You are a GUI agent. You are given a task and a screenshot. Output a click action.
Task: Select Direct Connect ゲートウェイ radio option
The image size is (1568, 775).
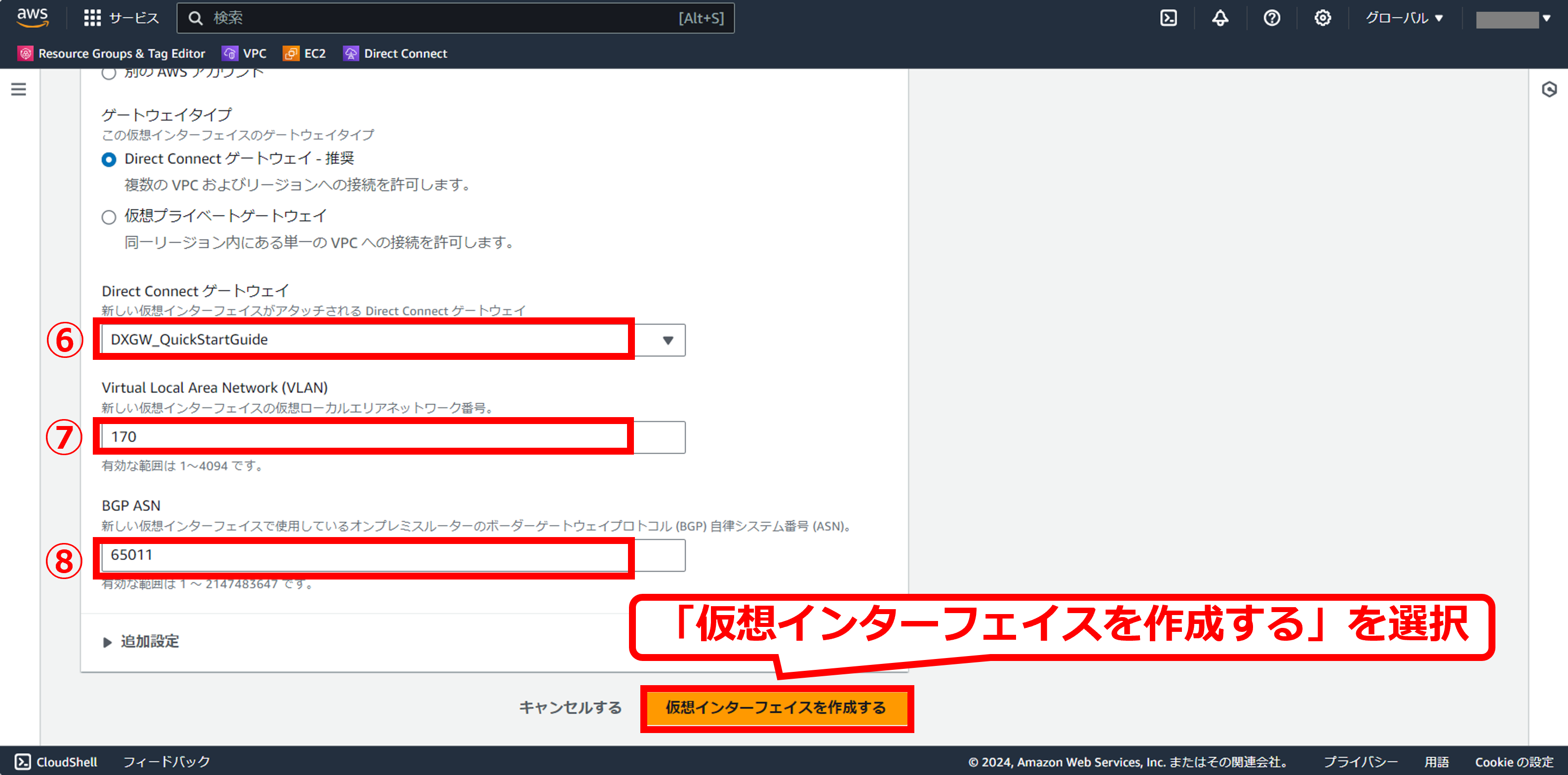coord(109,159)
